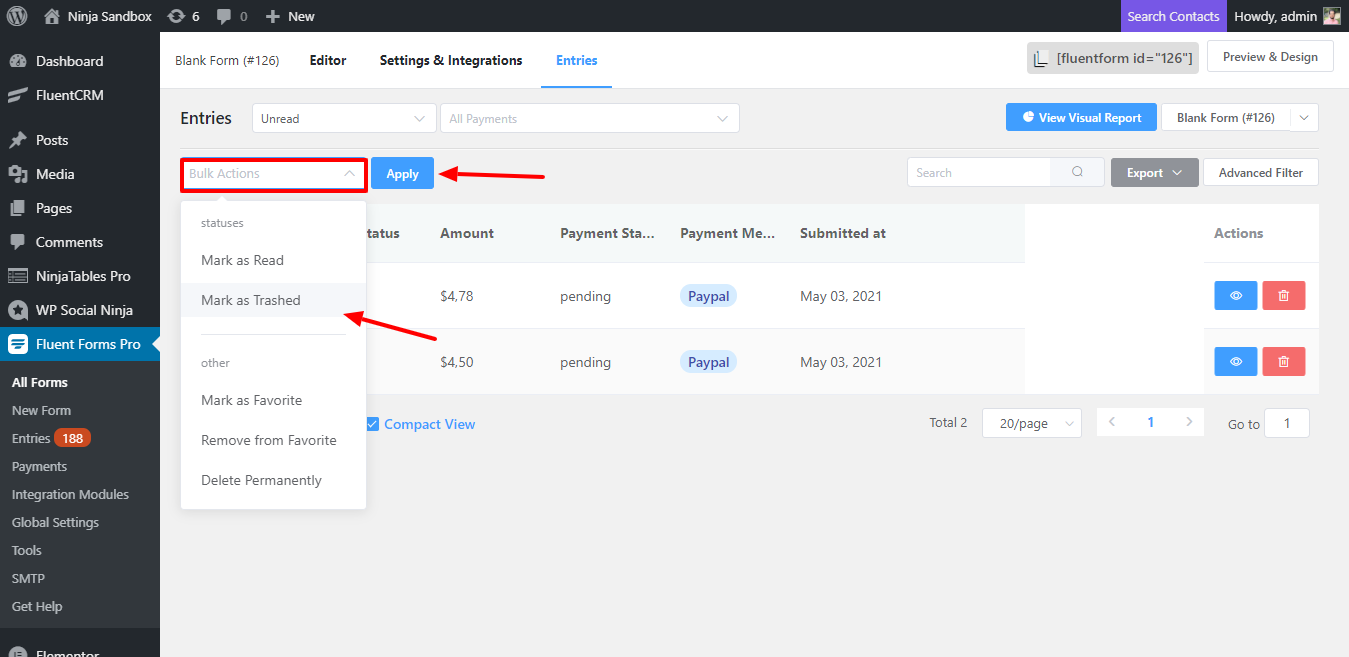
Task: Click Preview & Design button
Action: click(x=1270, y=57)
